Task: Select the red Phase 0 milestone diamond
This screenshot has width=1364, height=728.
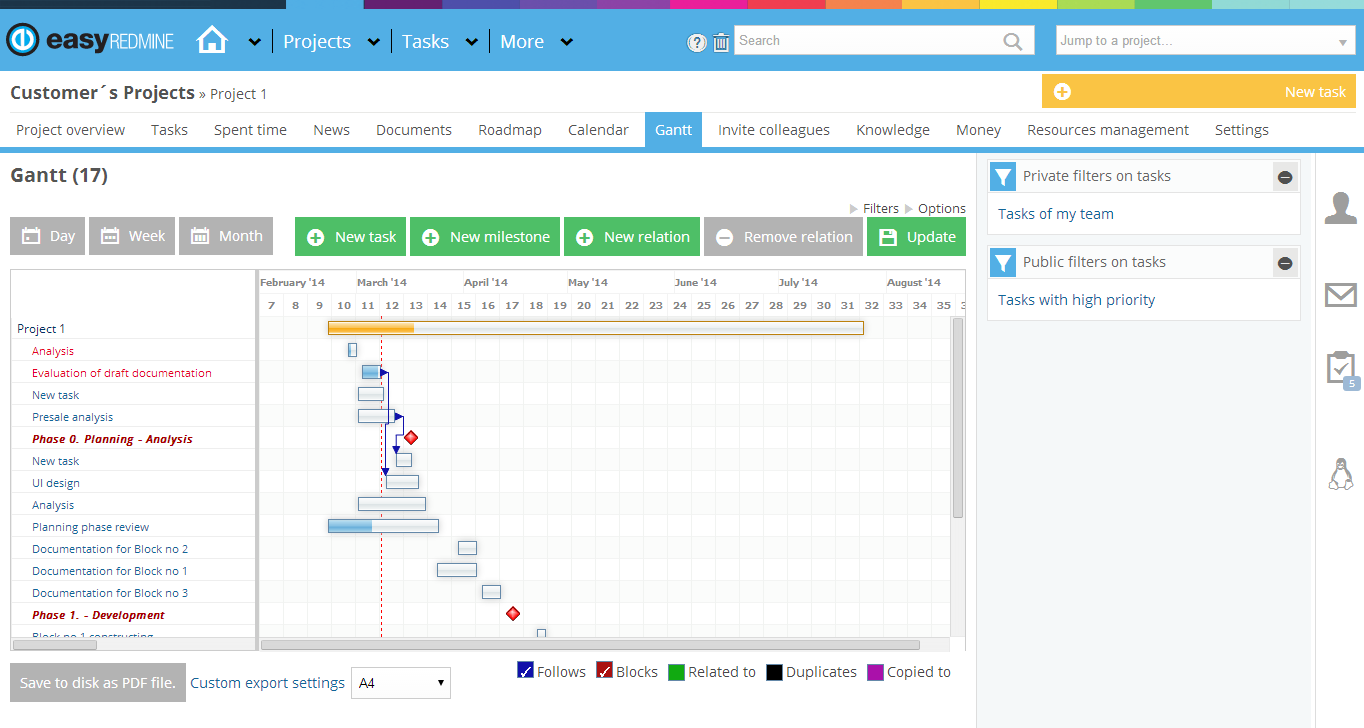Action: coord(410,438)
